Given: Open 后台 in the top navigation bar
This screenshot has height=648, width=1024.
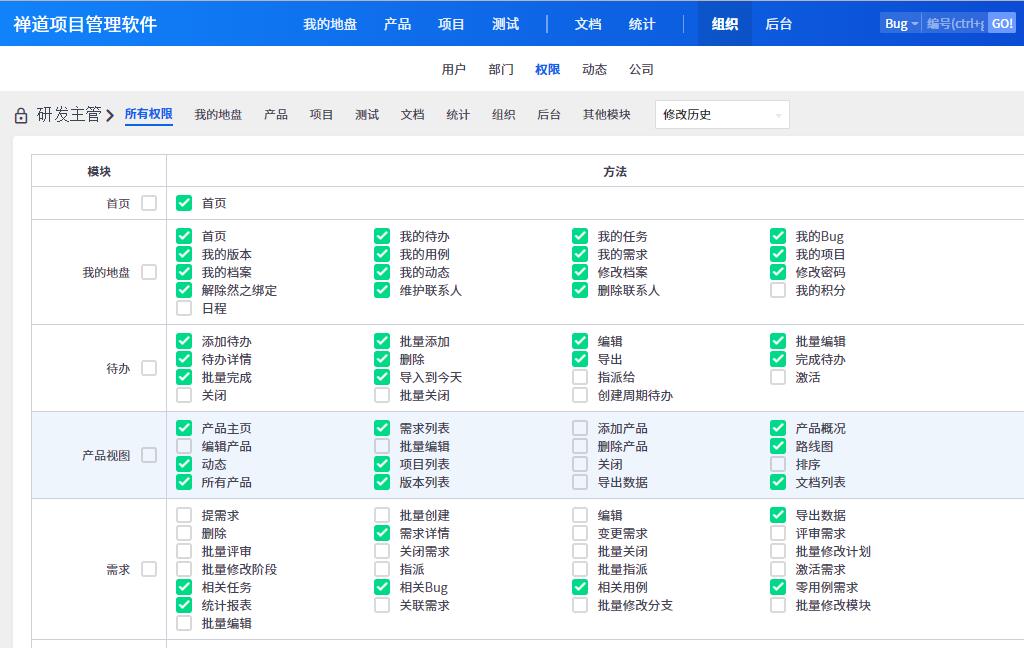Looking at the screenshot, I should (779, 24).
